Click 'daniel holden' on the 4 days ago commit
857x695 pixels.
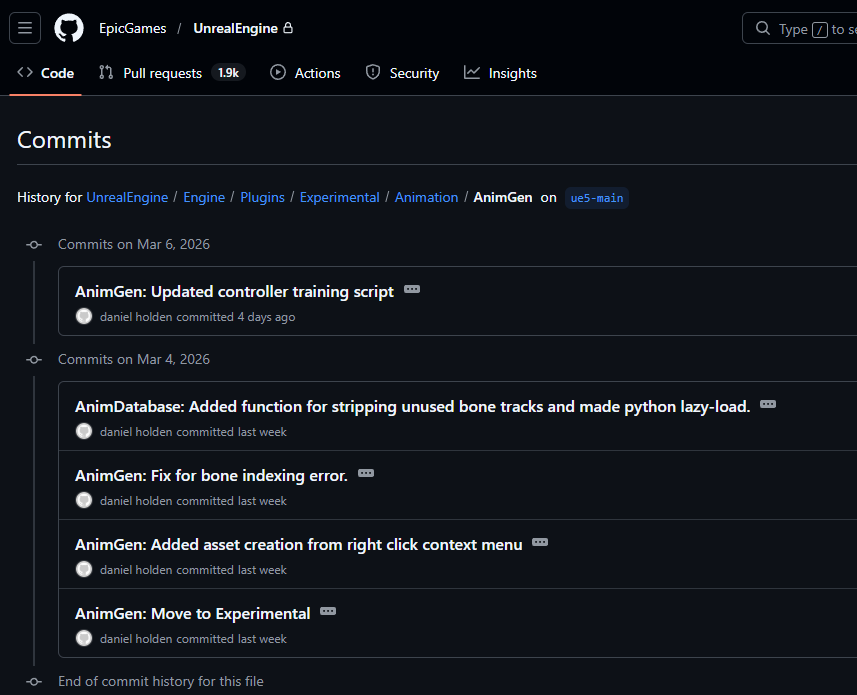pyautogui.click(x=136, y=317)
